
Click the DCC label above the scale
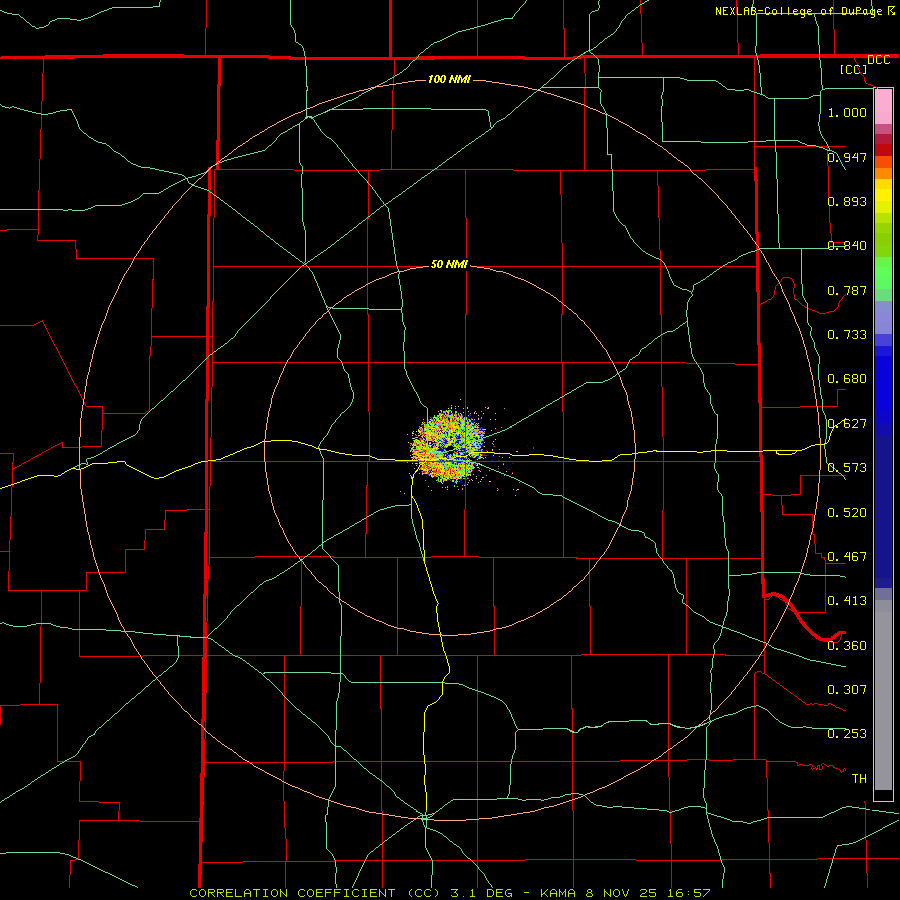[878, 60]
